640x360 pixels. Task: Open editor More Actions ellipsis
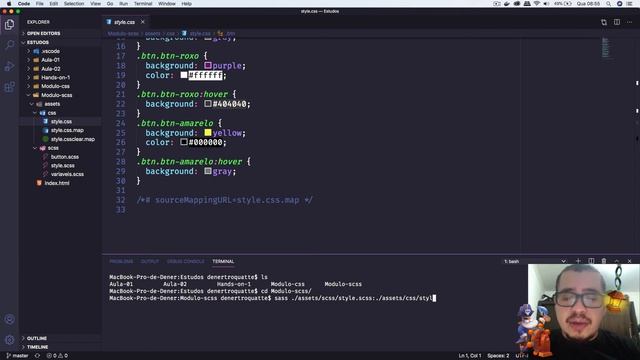click(x=629, y=22)
